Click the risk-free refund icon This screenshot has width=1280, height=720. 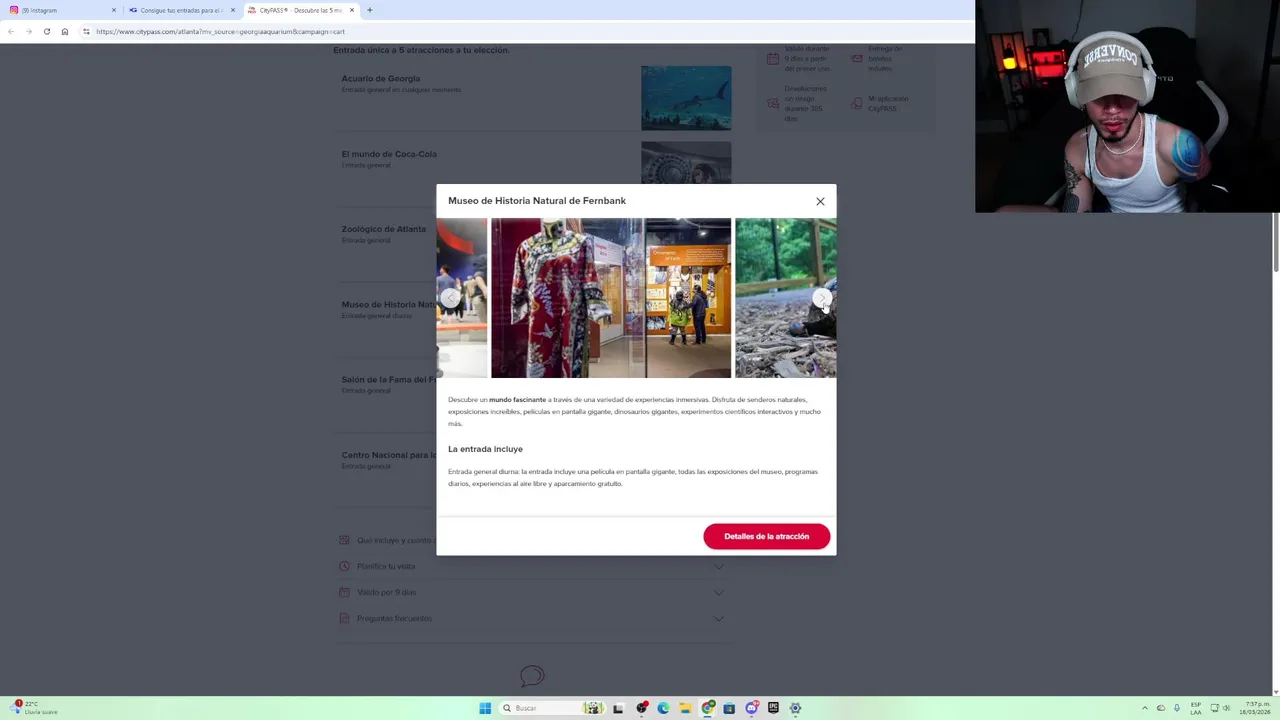click(x=773, y=103)
